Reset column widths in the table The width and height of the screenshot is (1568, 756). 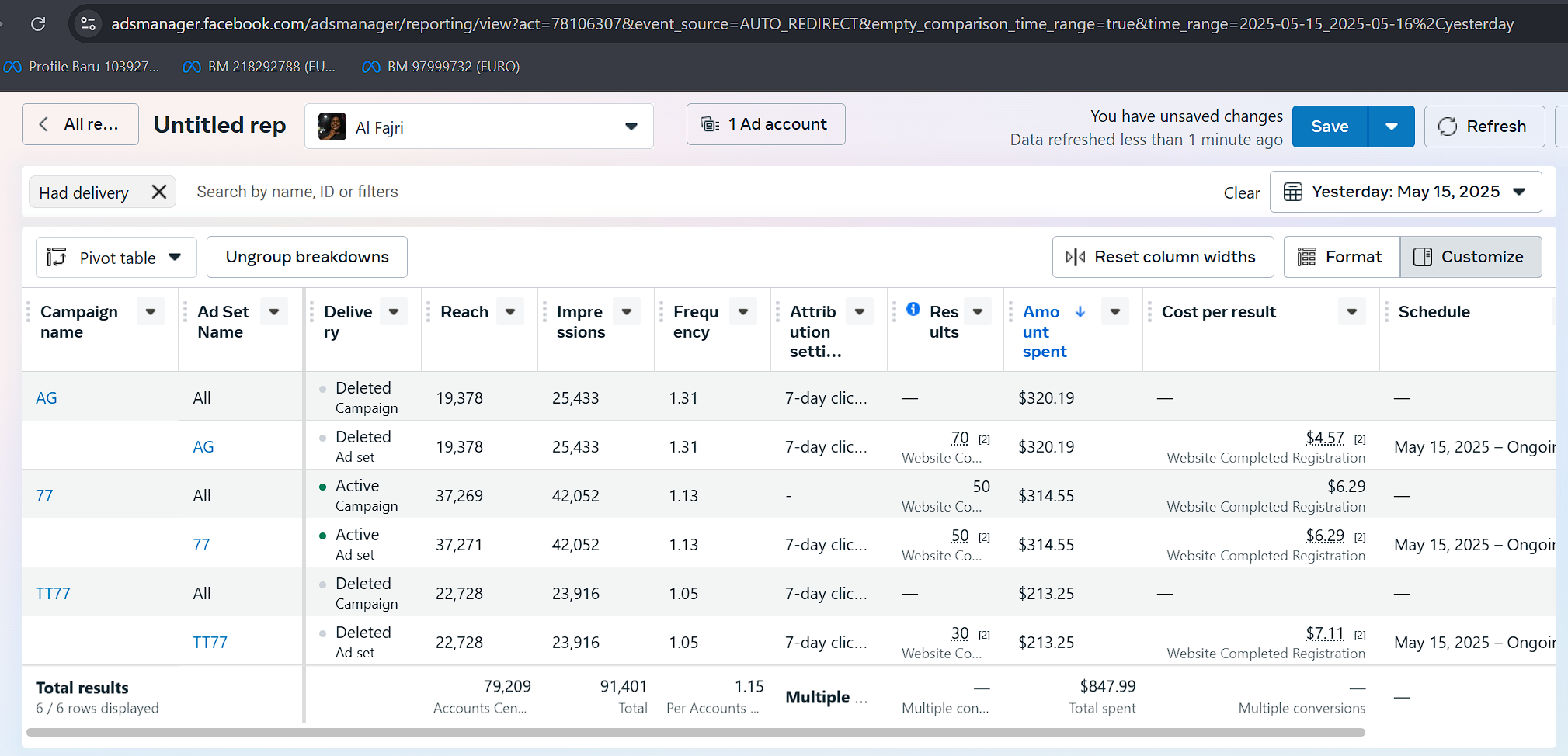click(1162, 257)
